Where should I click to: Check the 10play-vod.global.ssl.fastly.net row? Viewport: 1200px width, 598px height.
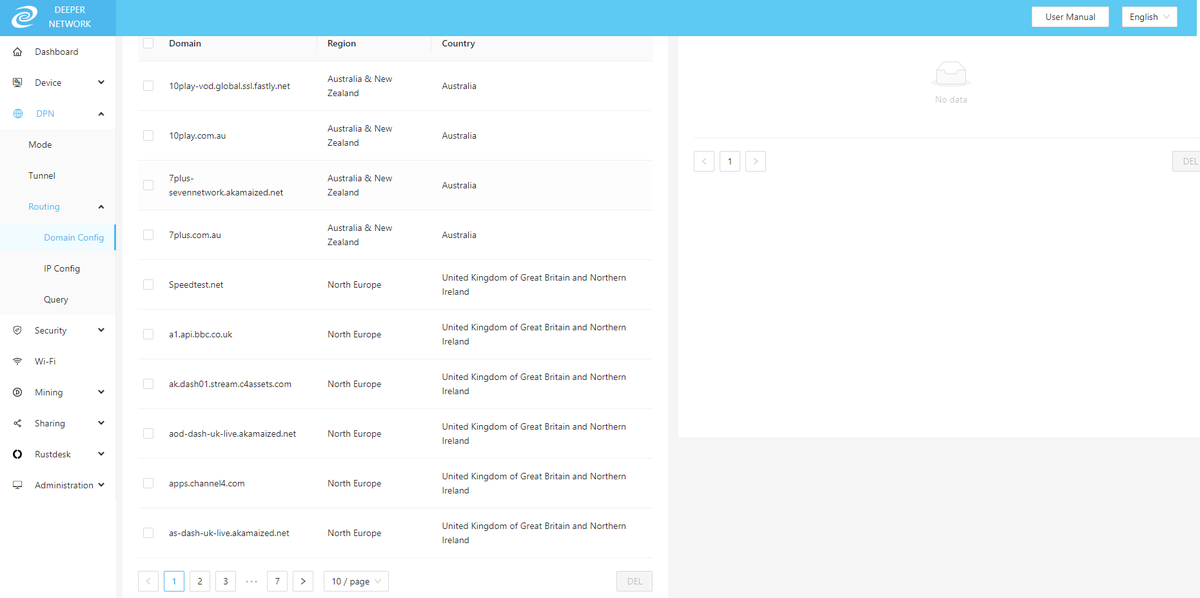[x=148, y=86]
